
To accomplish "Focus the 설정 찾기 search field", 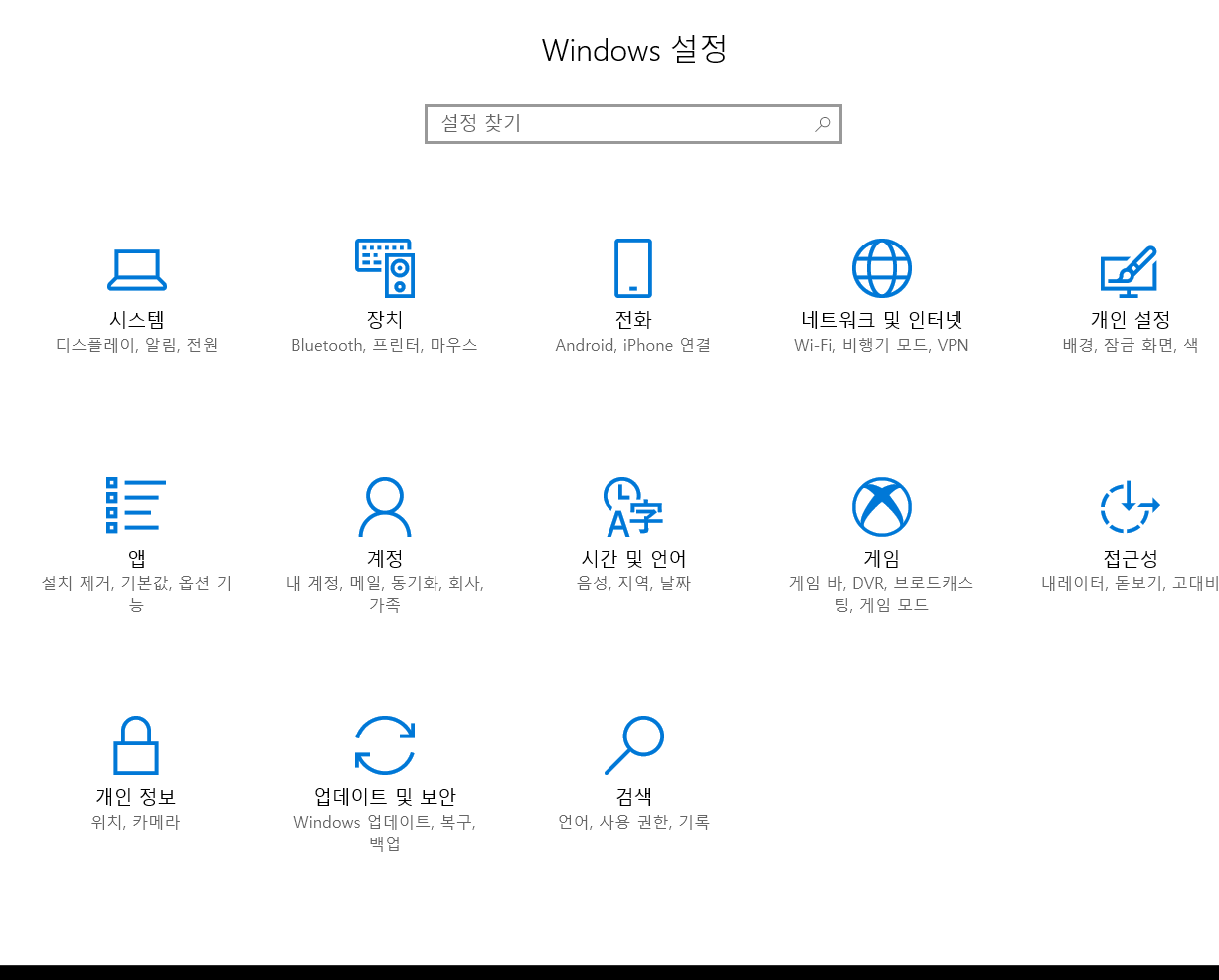I will pos(633,124).
